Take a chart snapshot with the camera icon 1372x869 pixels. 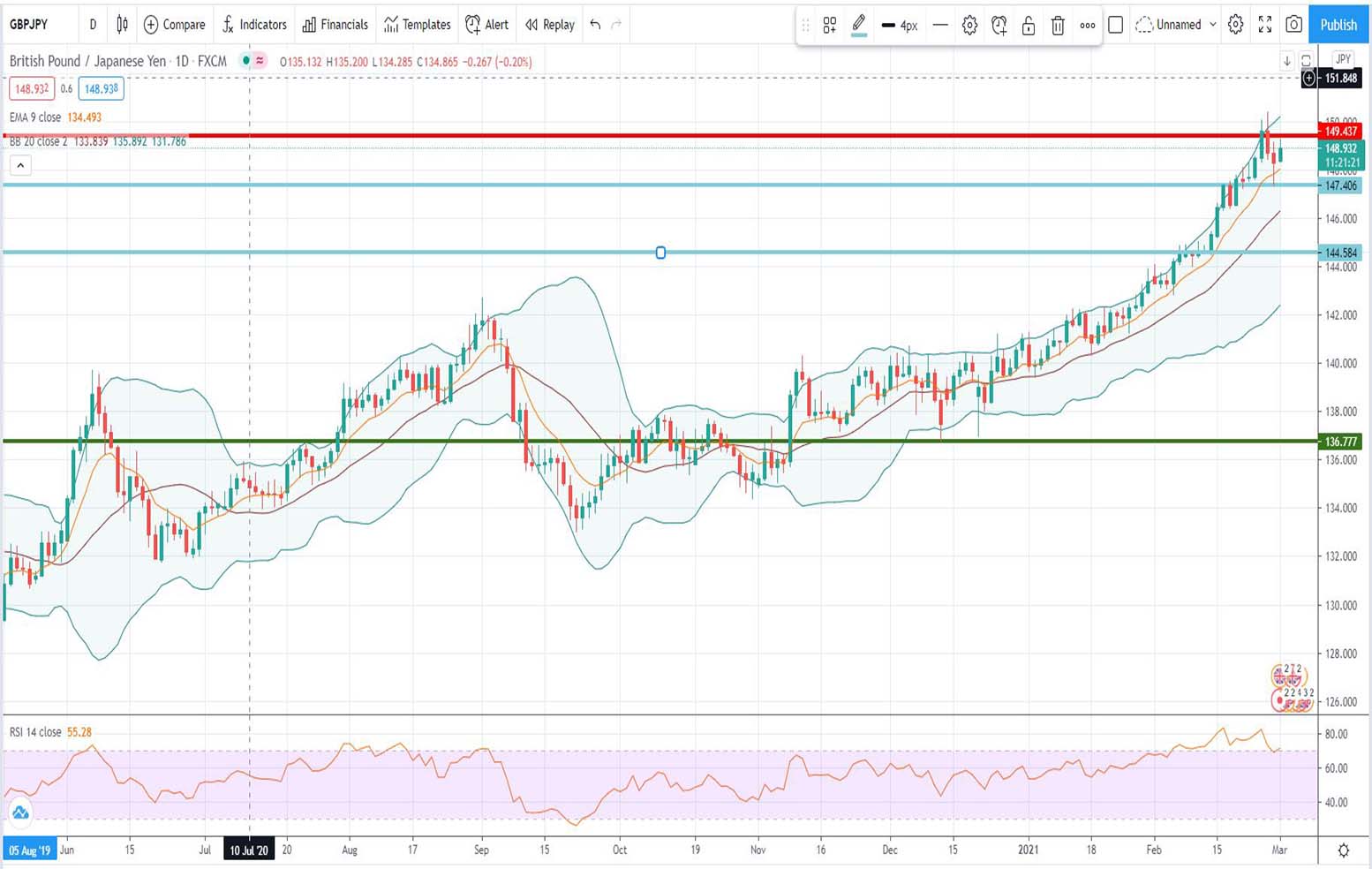[1293, 25]
